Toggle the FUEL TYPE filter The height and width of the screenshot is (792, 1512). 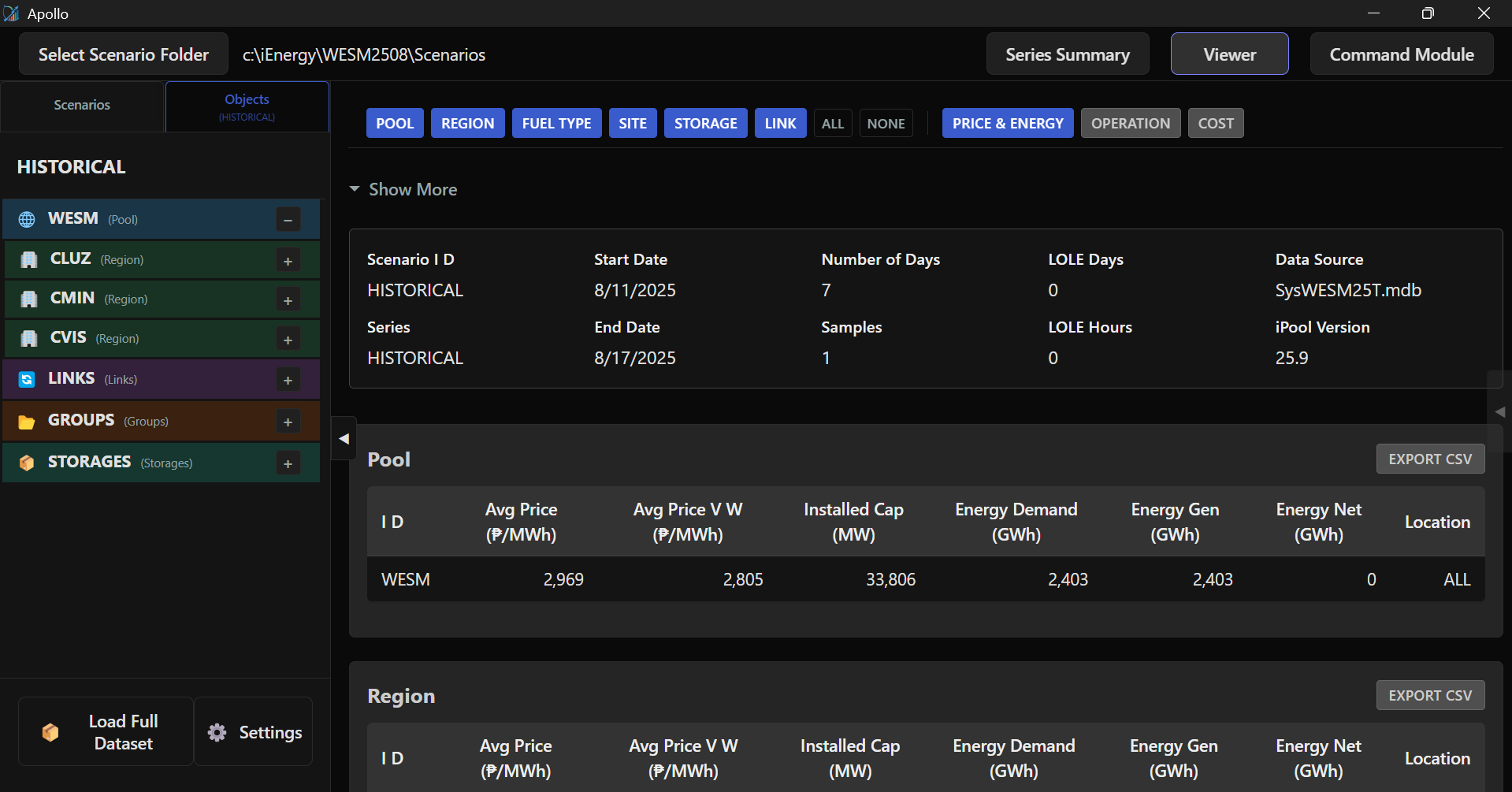coord(556,124)
